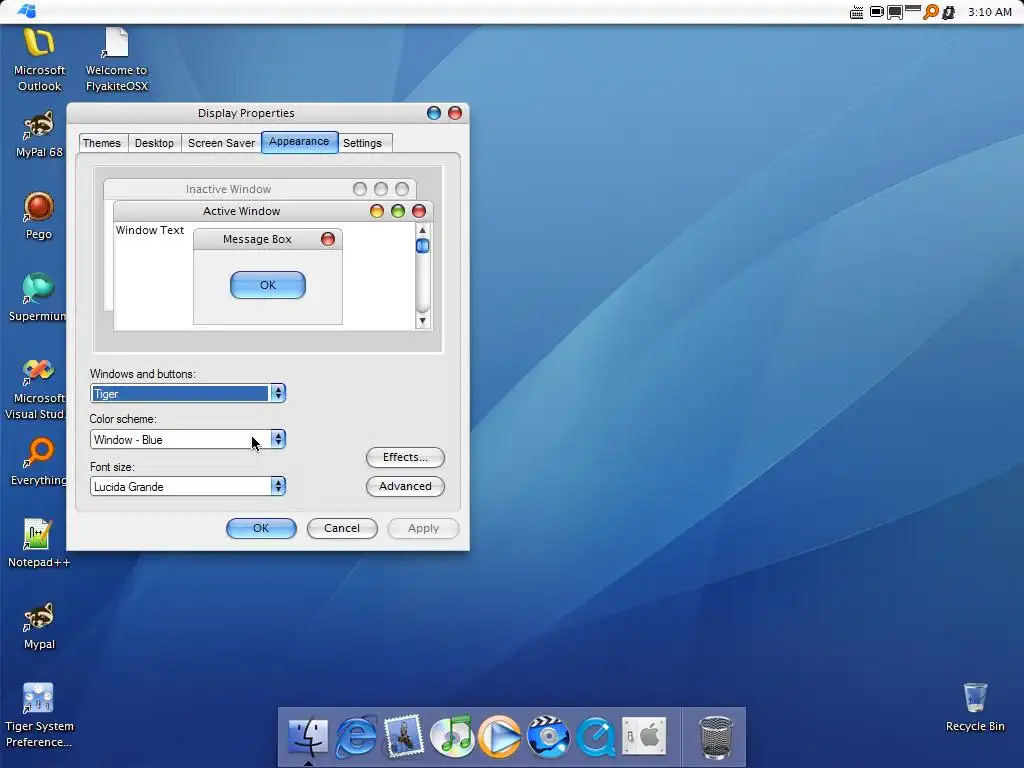The width and height of the screenshot is (1024, 768).
Task: Click the clock showing 3:10 AM
Action: [x=989, y=12]
